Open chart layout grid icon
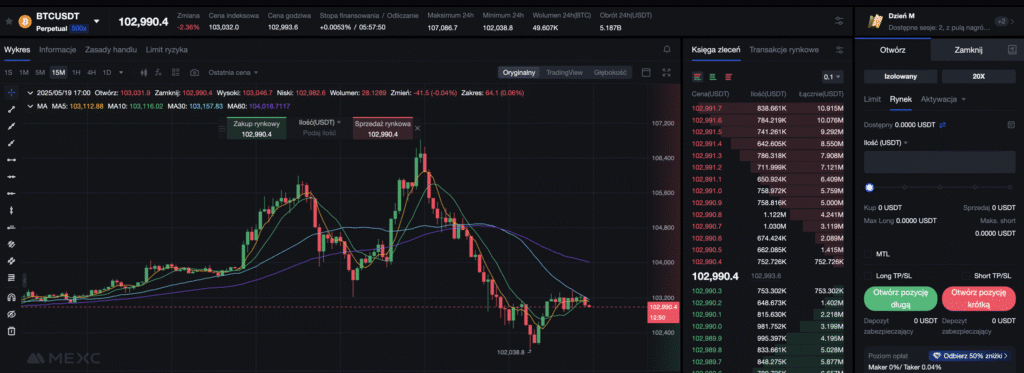 [175, 73]
